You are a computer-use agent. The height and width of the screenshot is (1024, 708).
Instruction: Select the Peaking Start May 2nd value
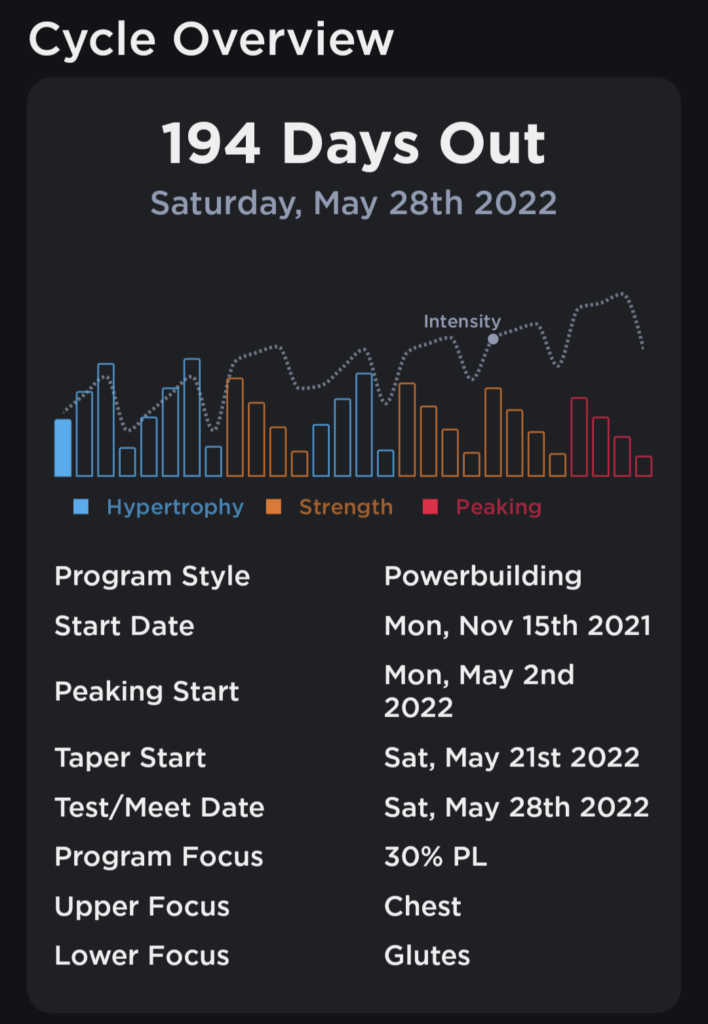click(x=479, y=691)
